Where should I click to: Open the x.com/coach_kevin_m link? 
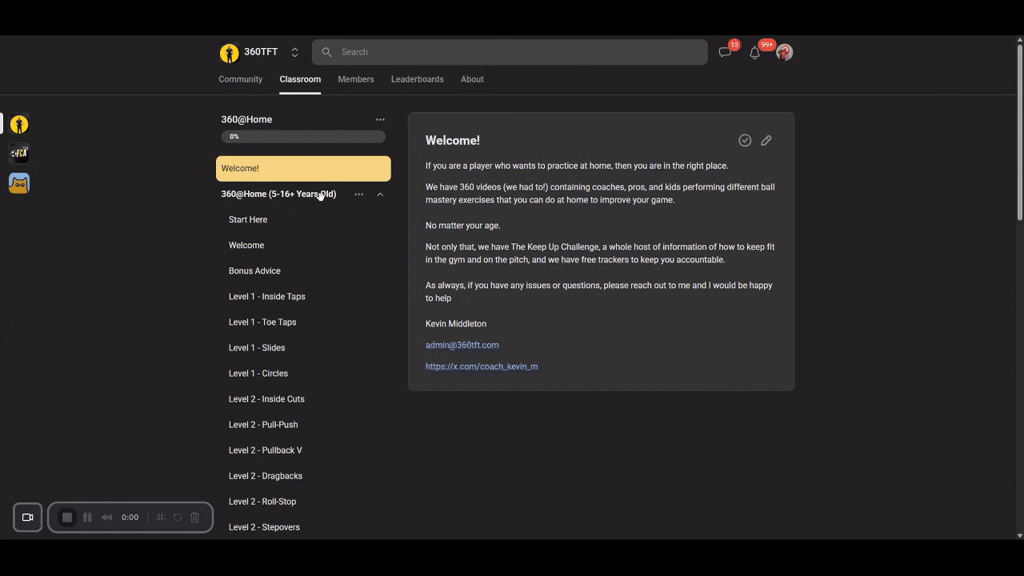point(481,366)
